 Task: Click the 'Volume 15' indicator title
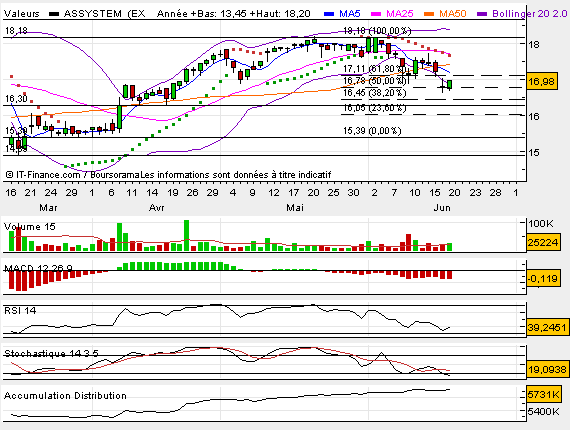30,227
